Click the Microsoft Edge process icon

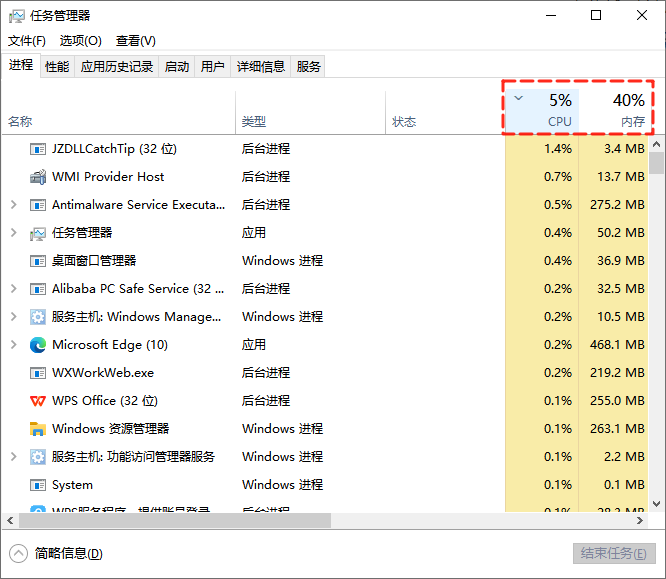pos(38,345)
